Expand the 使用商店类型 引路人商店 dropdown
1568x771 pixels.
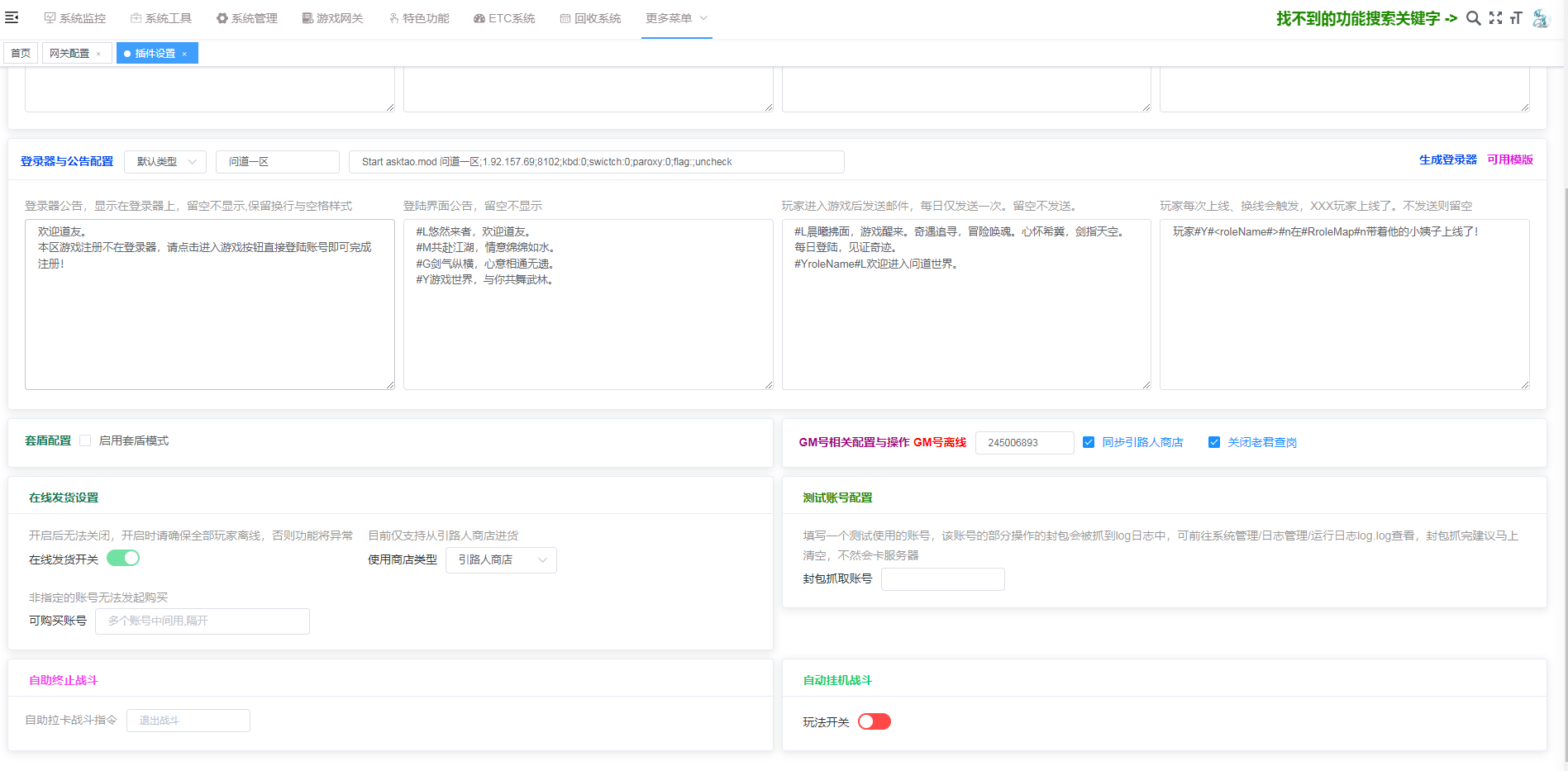click(x=501, y=559)
